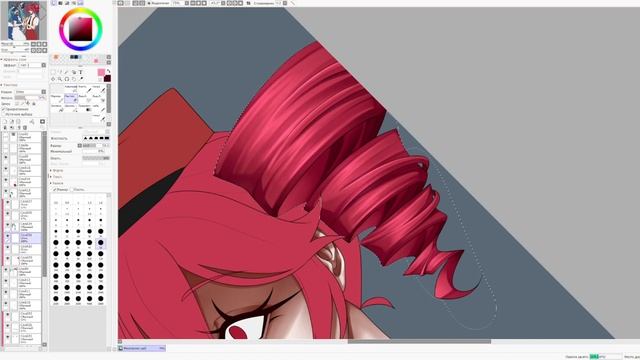Click the navigator preview thumbnail
The image size is (640, 360).
[x=24, y=20]
